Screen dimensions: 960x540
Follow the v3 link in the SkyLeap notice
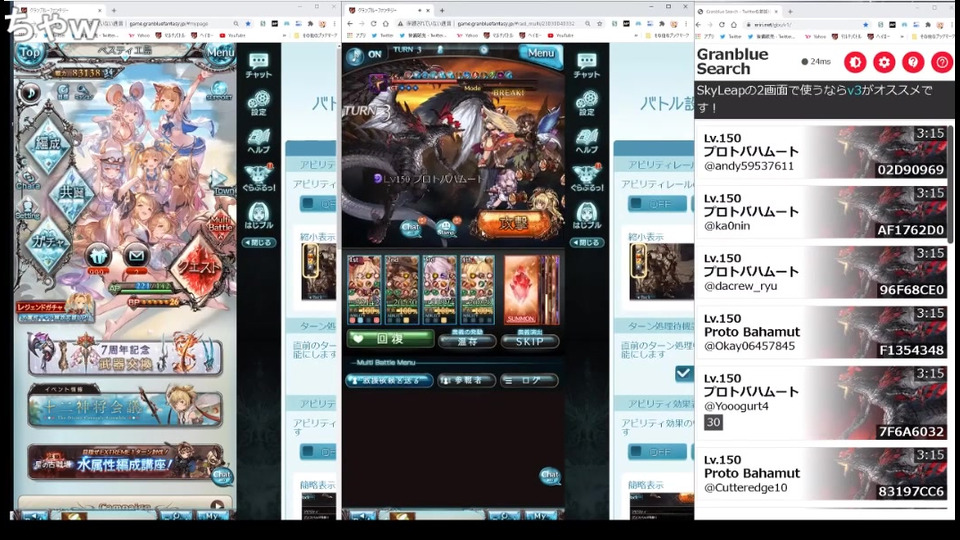click(x=854, y=90)
